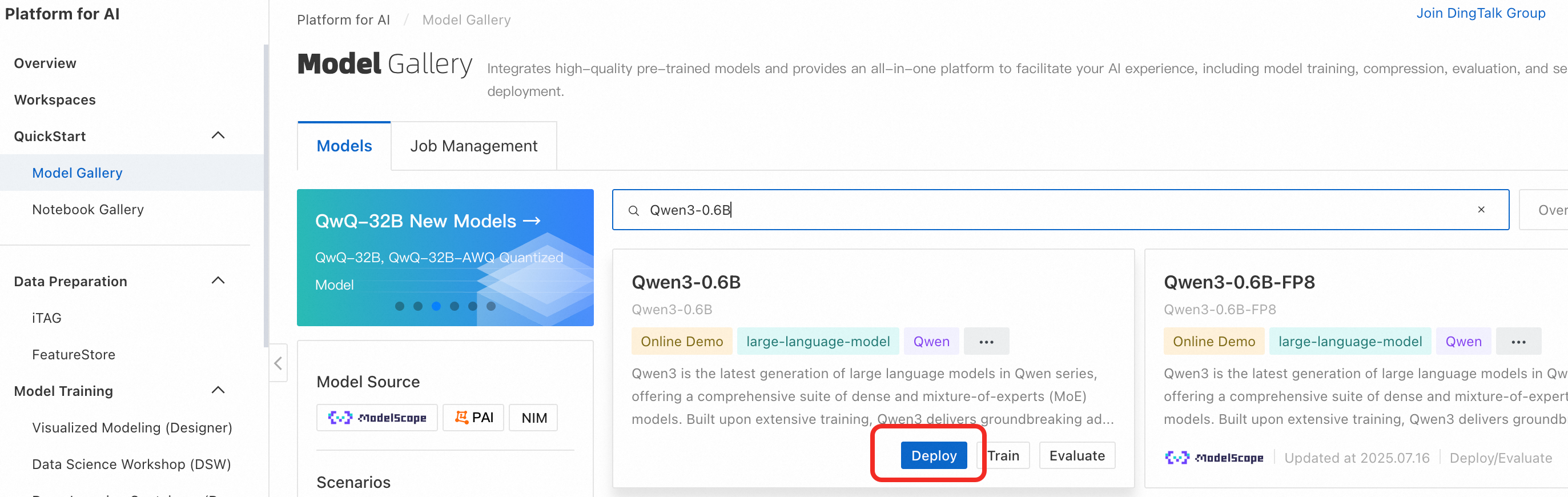Image resolution: width=1568 pixels, height=497 pixels.
Task: Open more tags on the Qwen3-0.6B-FP8 card
Action: pyautogui.click(x=1518, y=342)
